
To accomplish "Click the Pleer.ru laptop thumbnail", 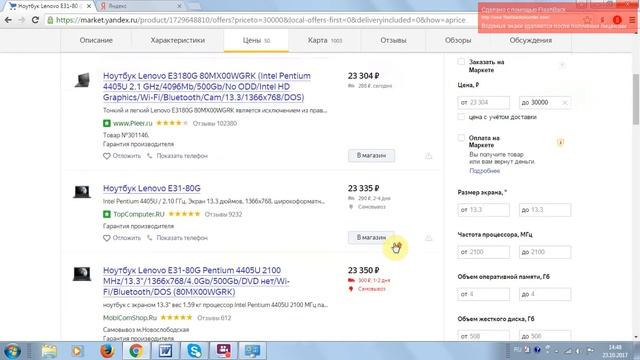I will (x=82, y=80).
